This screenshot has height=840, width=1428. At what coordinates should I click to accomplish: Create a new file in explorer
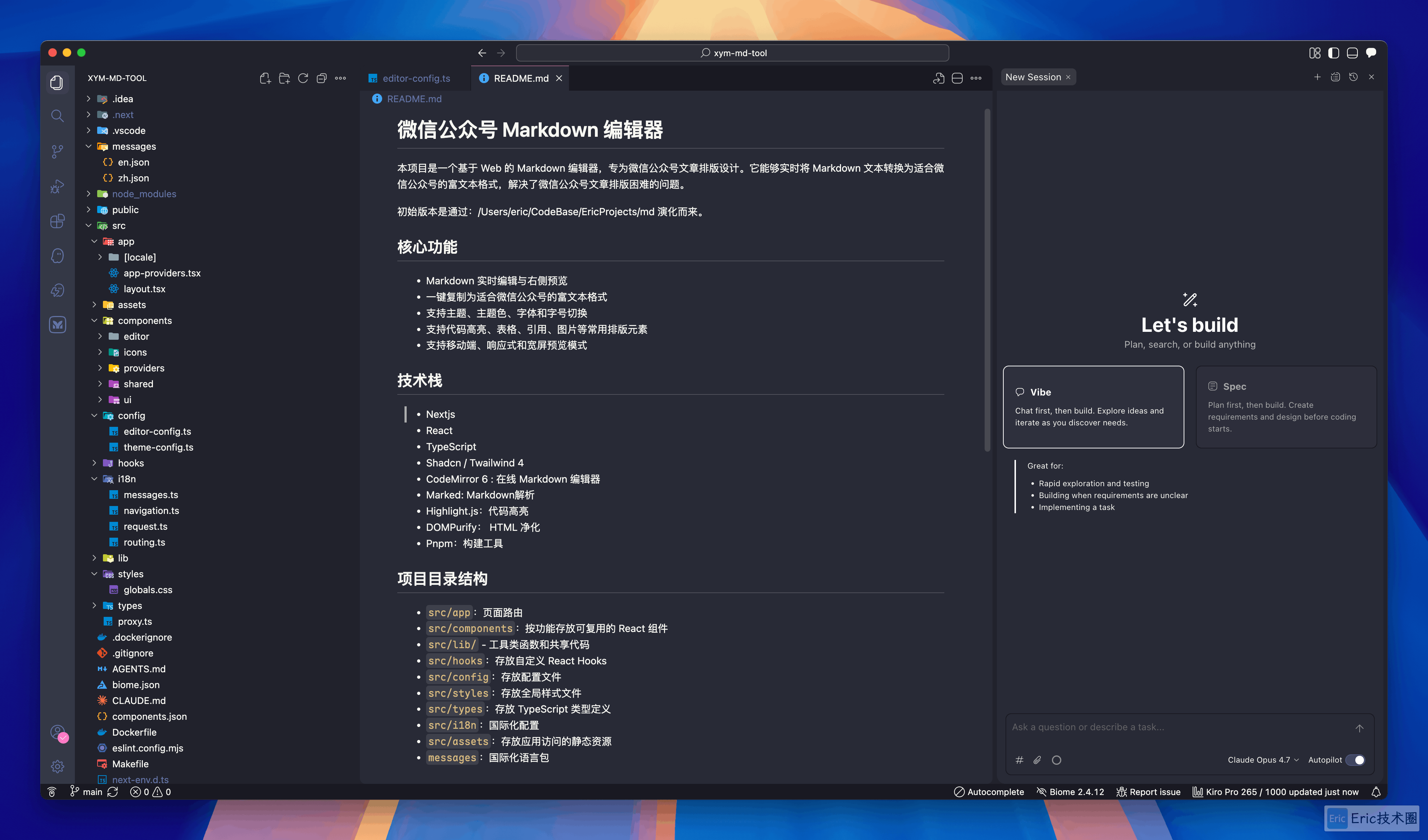[x=265, y=78]
